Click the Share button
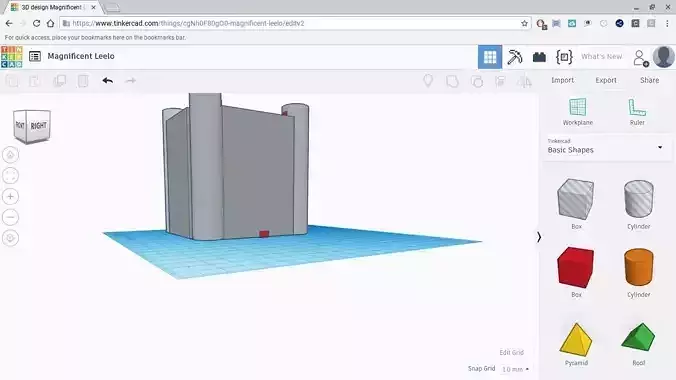 649,80
